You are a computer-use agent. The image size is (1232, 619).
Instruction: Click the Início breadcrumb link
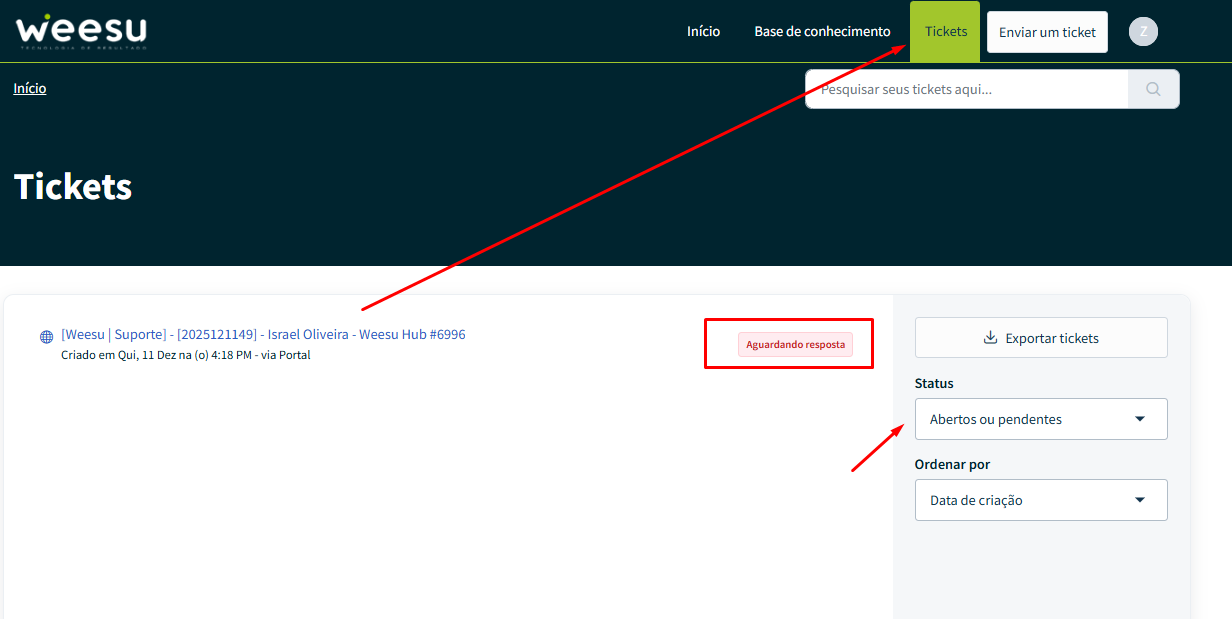[30, 88]
